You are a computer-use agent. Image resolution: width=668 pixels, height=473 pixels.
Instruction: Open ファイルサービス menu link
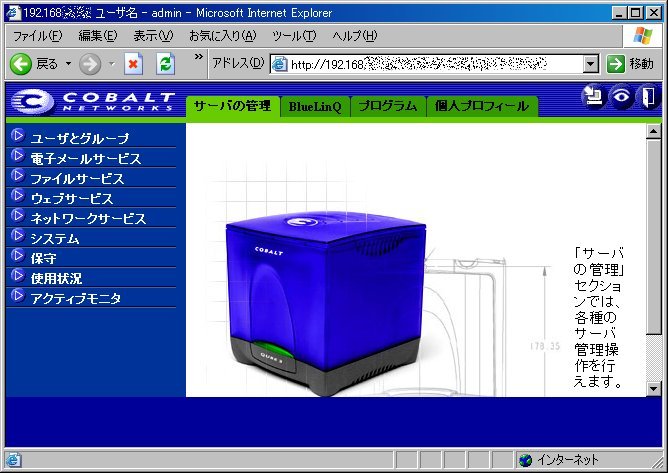click(x=77, y=179)
